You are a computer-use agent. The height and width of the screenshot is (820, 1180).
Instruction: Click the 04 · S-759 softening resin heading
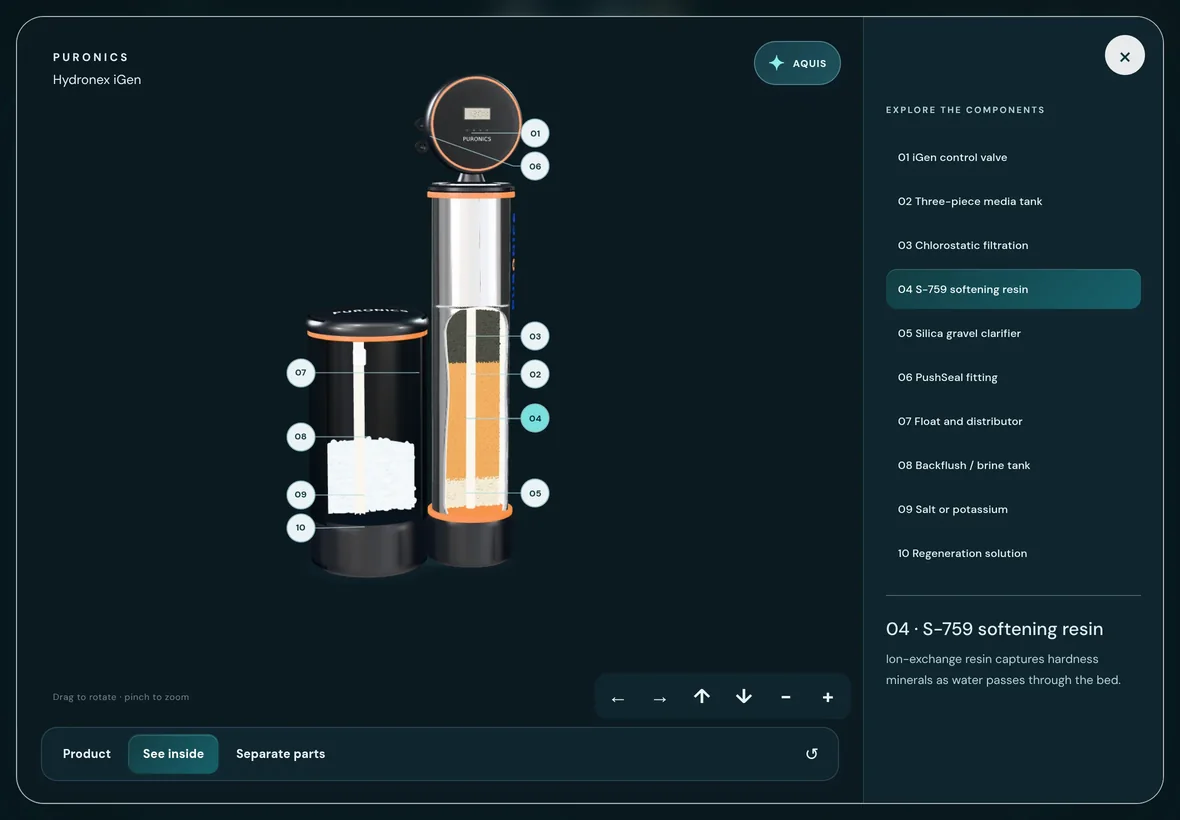click(994, 629)
